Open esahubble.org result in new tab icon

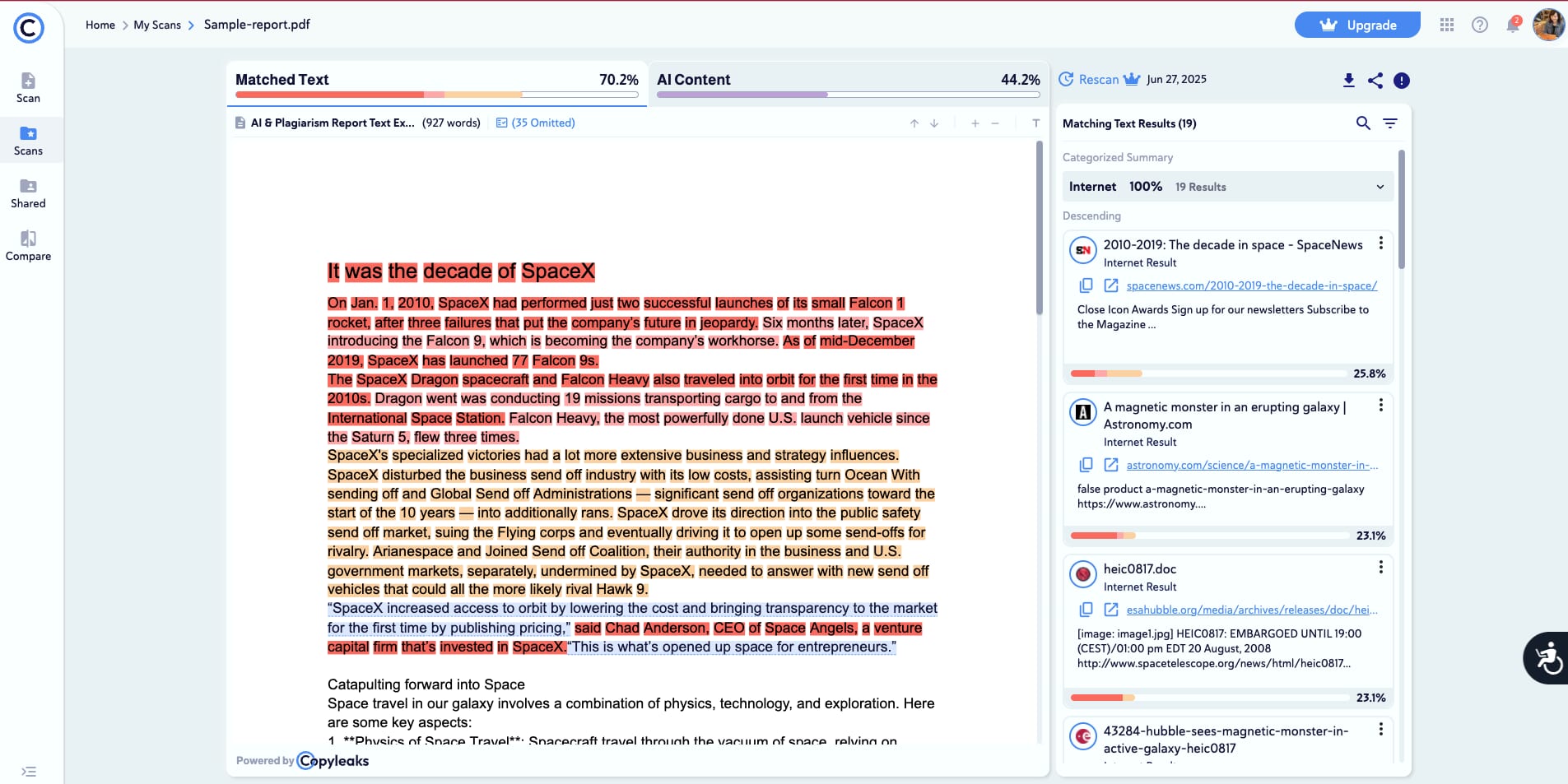point(1111,610)
